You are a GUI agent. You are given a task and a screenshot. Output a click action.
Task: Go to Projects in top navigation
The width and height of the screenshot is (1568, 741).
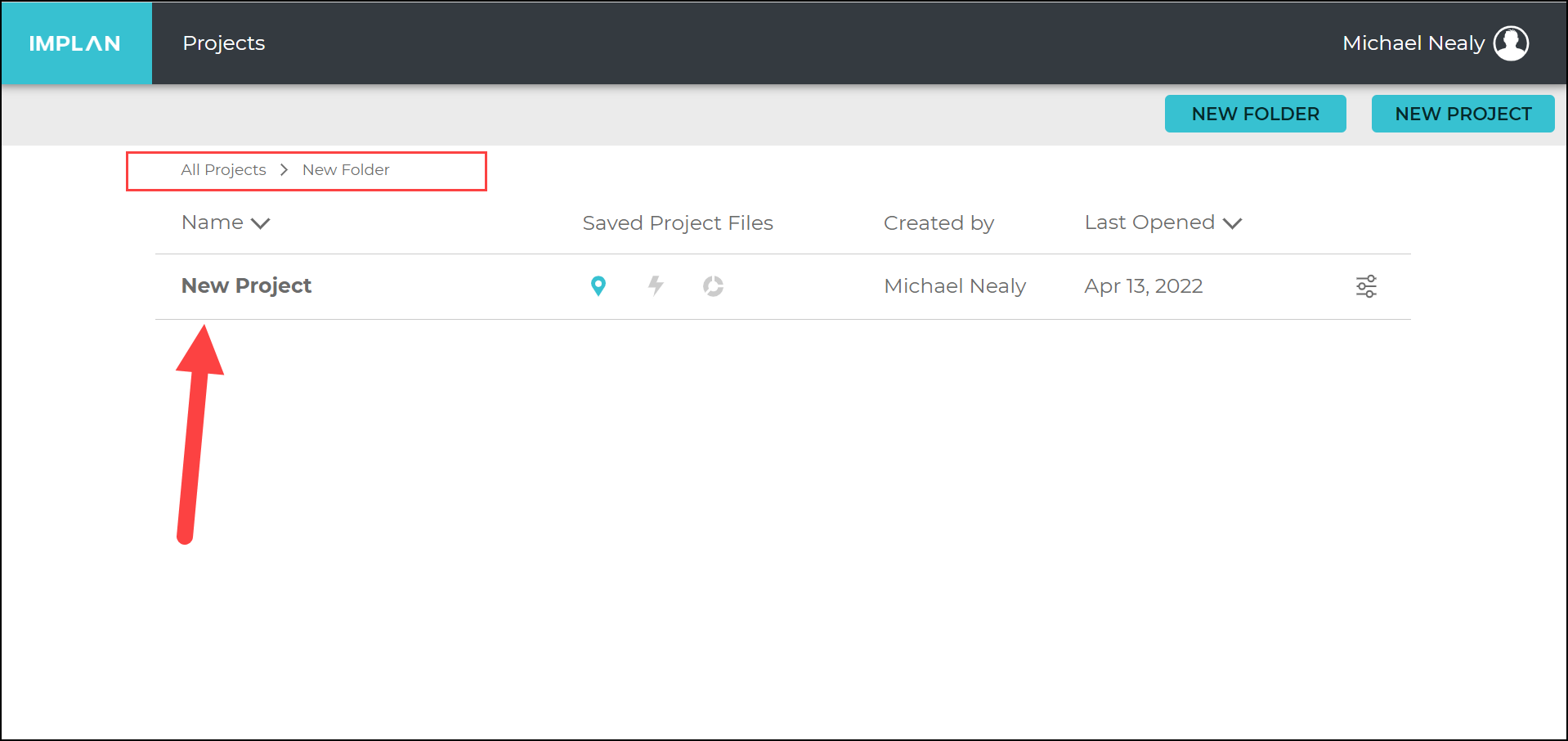[224, 43]
